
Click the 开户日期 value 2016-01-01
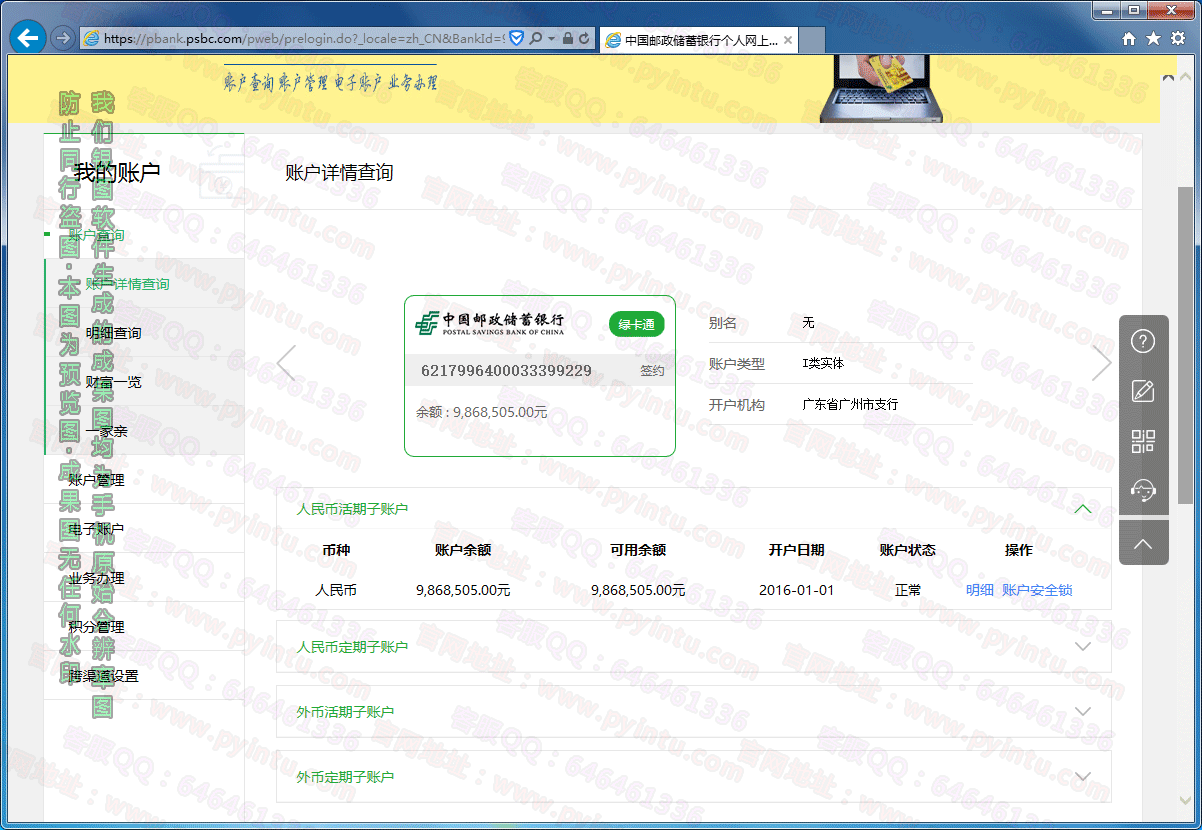pyautogui.click(x=796, y=590)
